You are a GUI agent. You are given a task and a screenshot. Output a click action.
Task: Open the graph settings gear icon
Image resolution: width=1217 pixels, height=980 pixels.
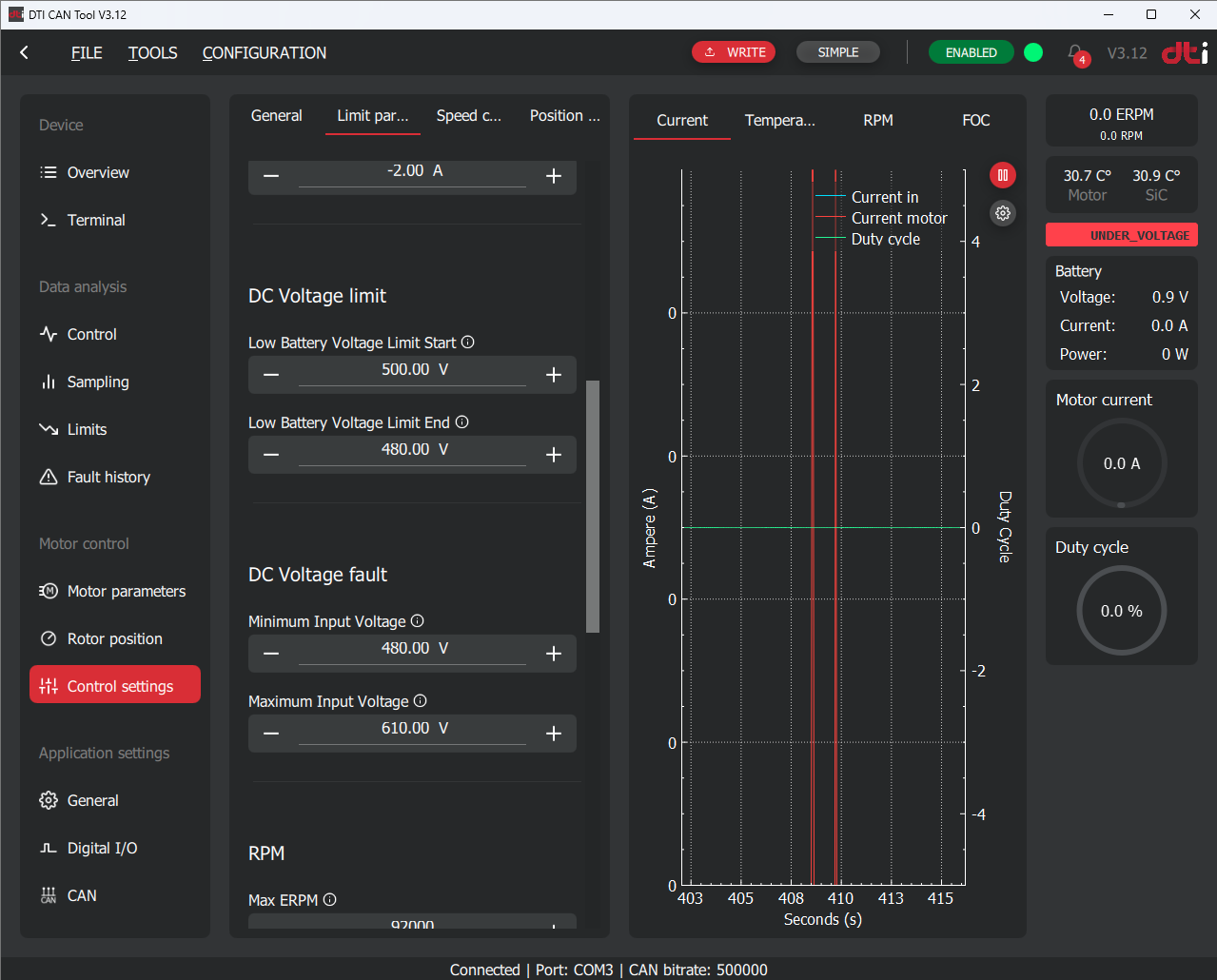click(x=1003, y=213)
